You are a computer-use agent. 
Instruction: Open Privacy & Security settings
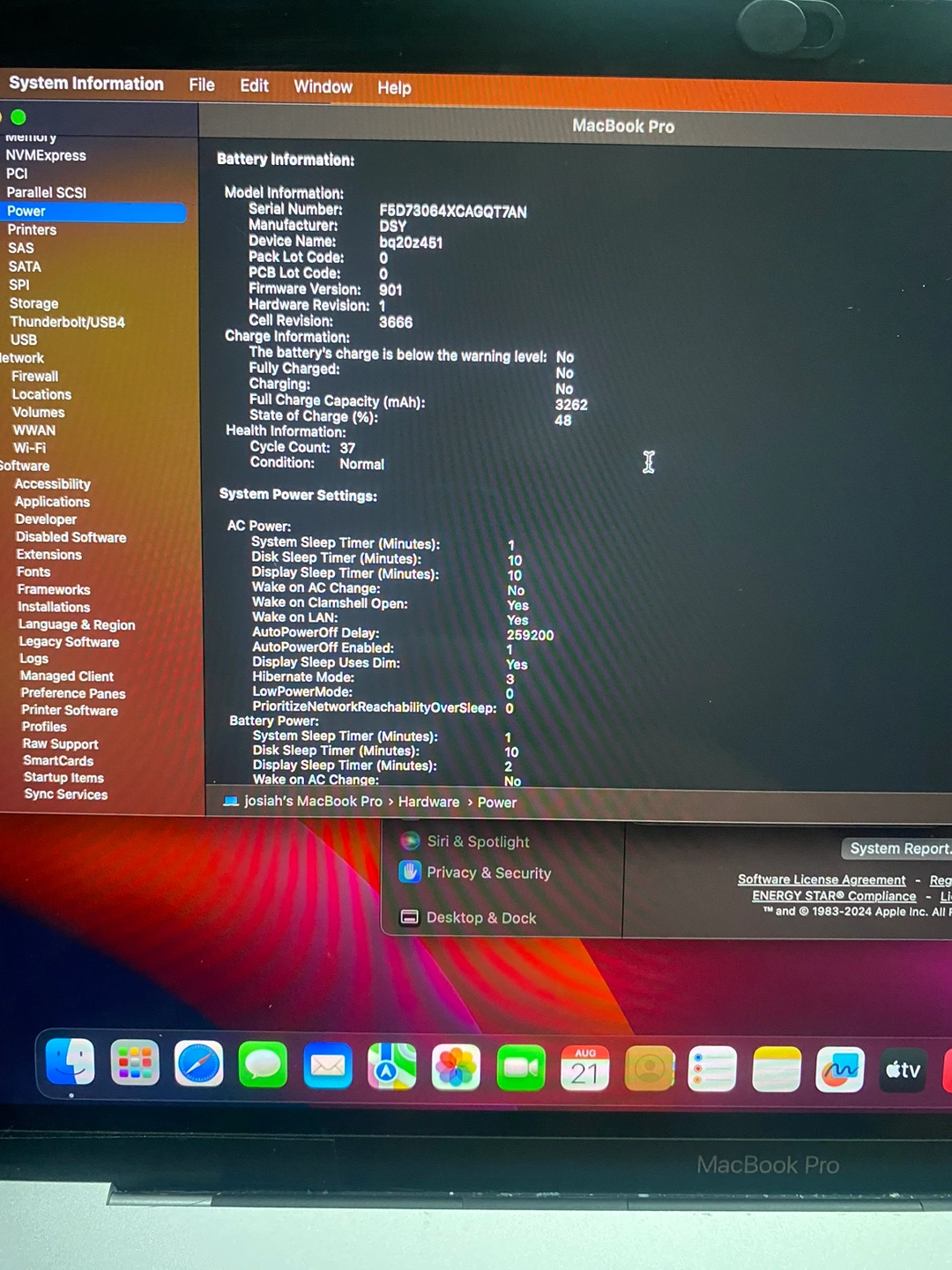(488, 873)
